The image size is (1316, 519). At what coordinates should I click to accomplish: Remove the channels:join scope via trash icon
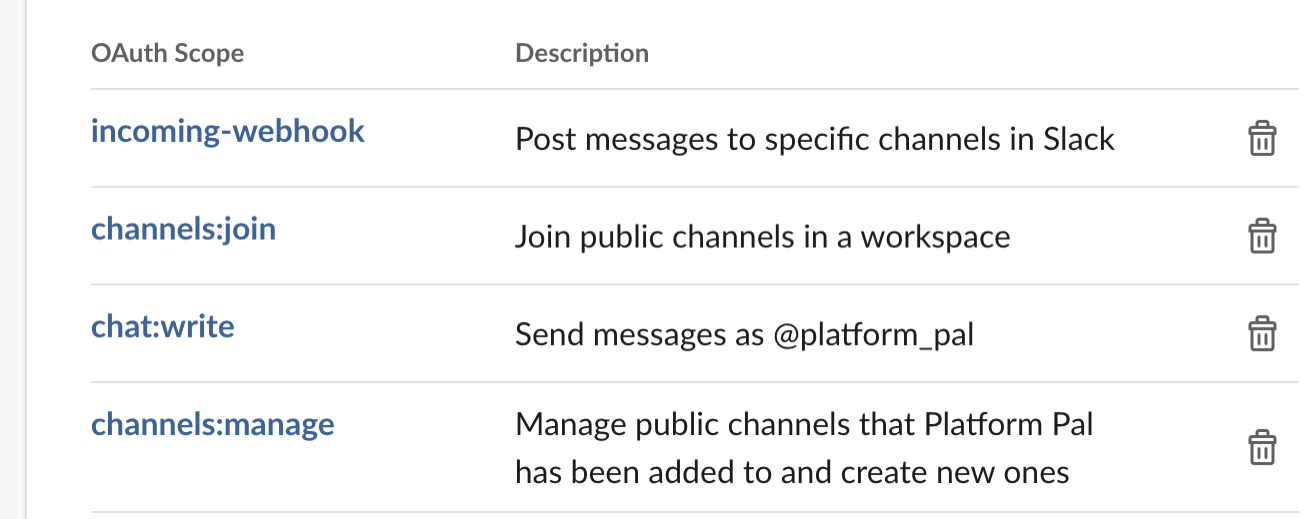click(1262, 236)
